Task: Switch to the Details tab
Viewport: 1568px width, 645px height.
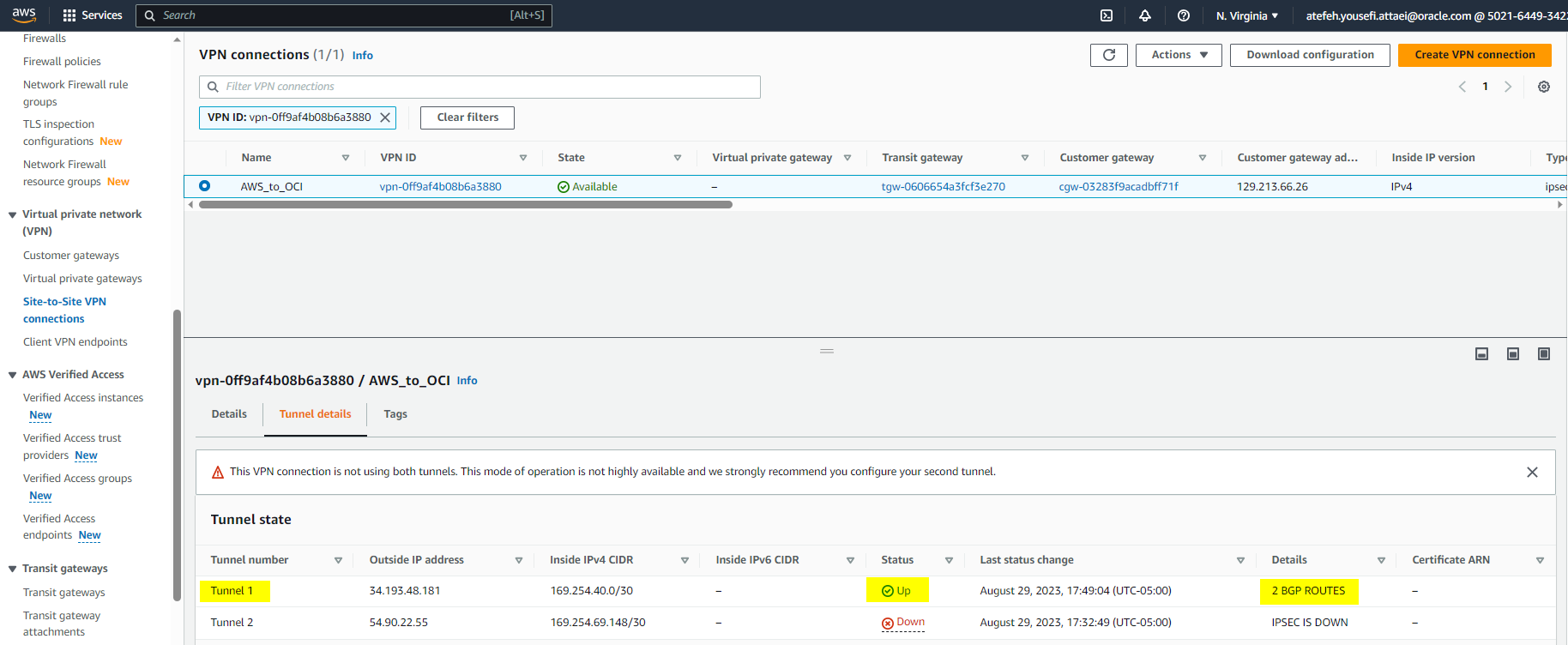Action: tap(229, 414)
